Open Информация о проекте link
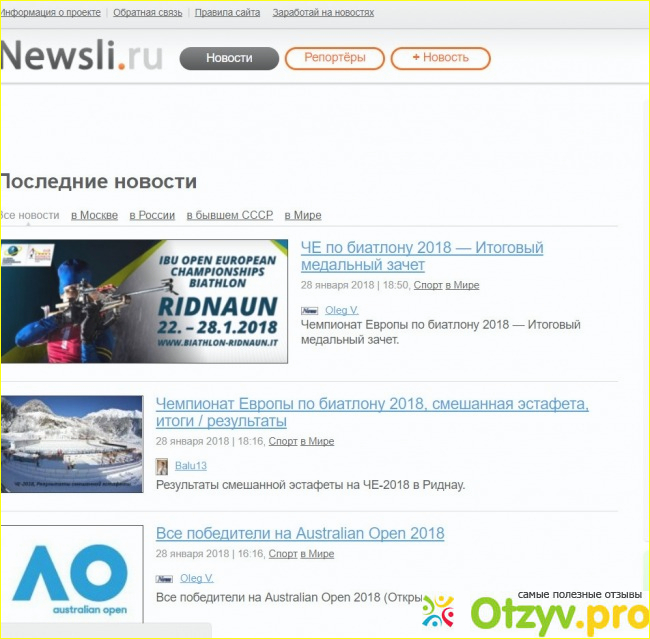Screen dimensions: 650x639 pyautogui.click(x=49, y=13)
